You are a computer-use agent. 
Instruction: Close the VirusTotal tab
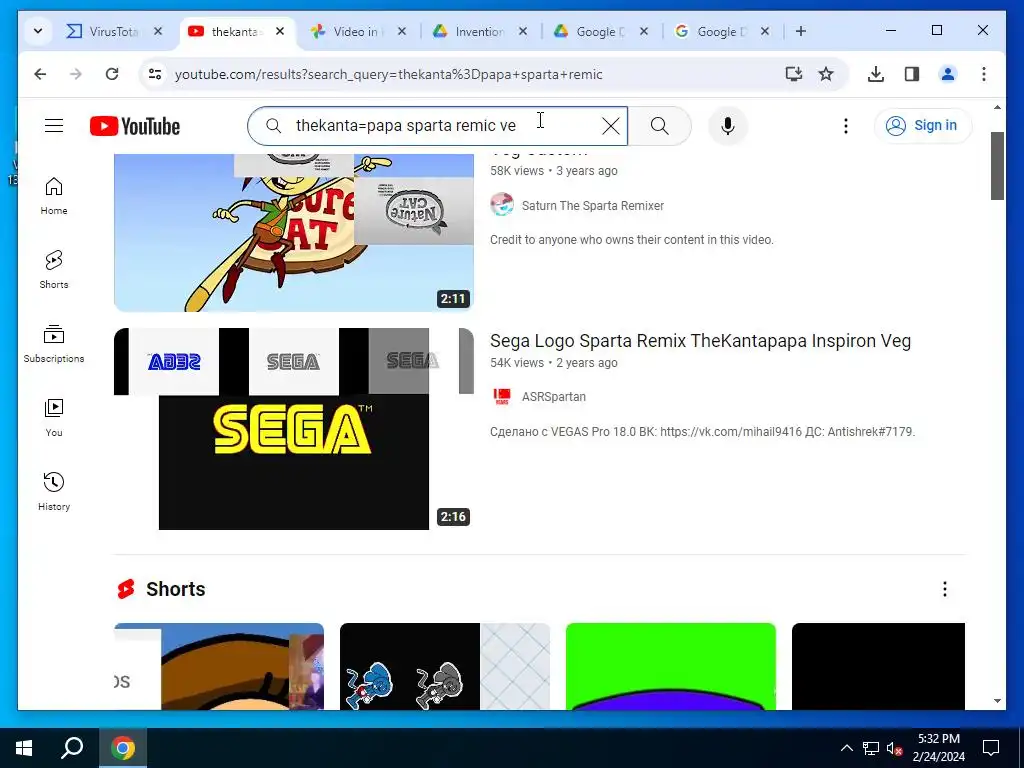[x=158, y=31]
